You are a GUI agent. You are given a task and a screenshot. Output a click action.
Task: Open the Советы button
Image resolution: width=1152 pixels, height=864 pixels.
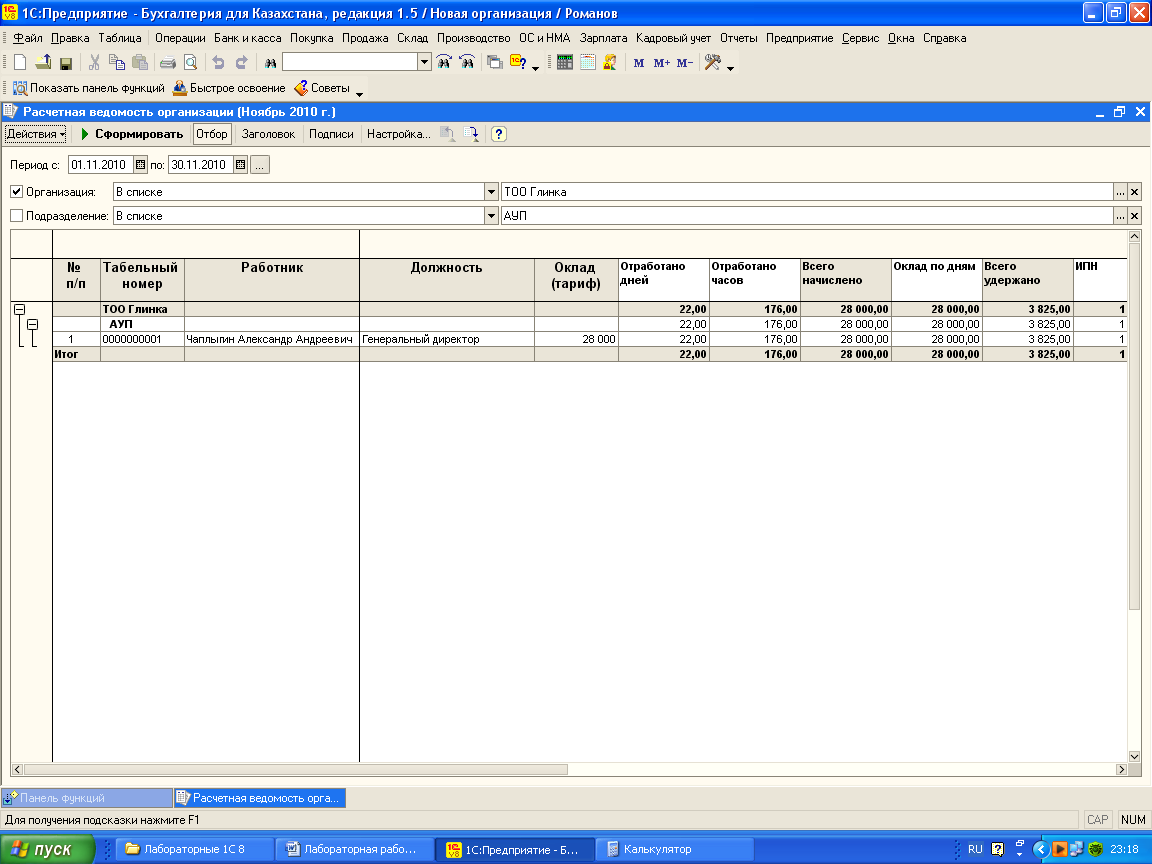pos(322,88)
